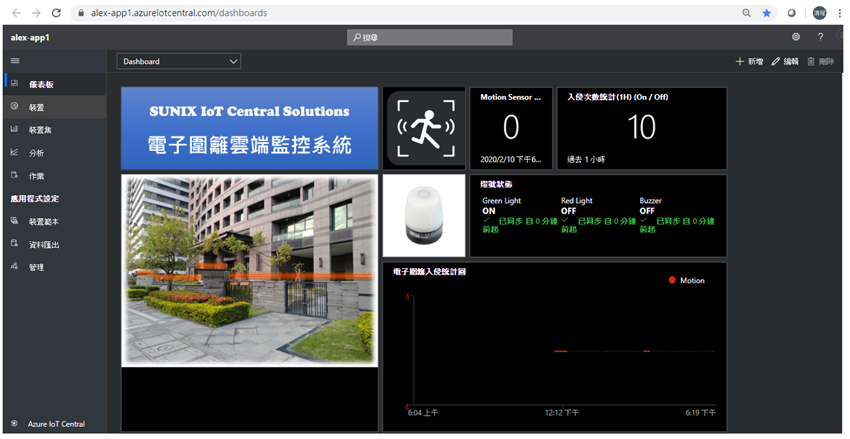
Task: Click the analytics icon beside 分析
Action: (x=15, y=152)
